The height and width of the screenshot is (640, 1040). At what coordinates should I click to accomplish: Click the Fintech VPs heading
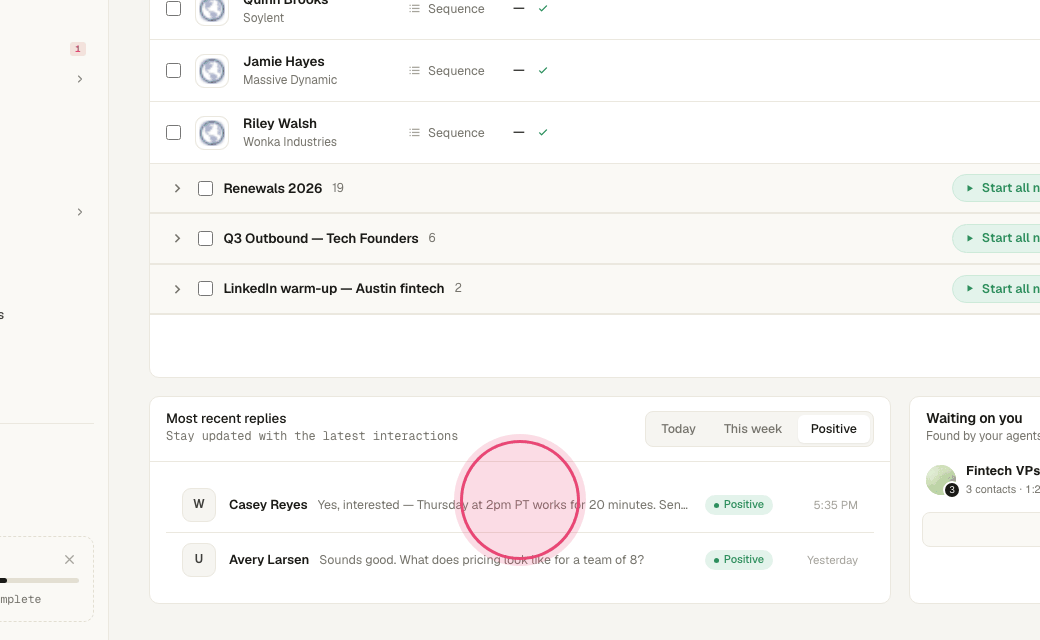pos(1003,471)
